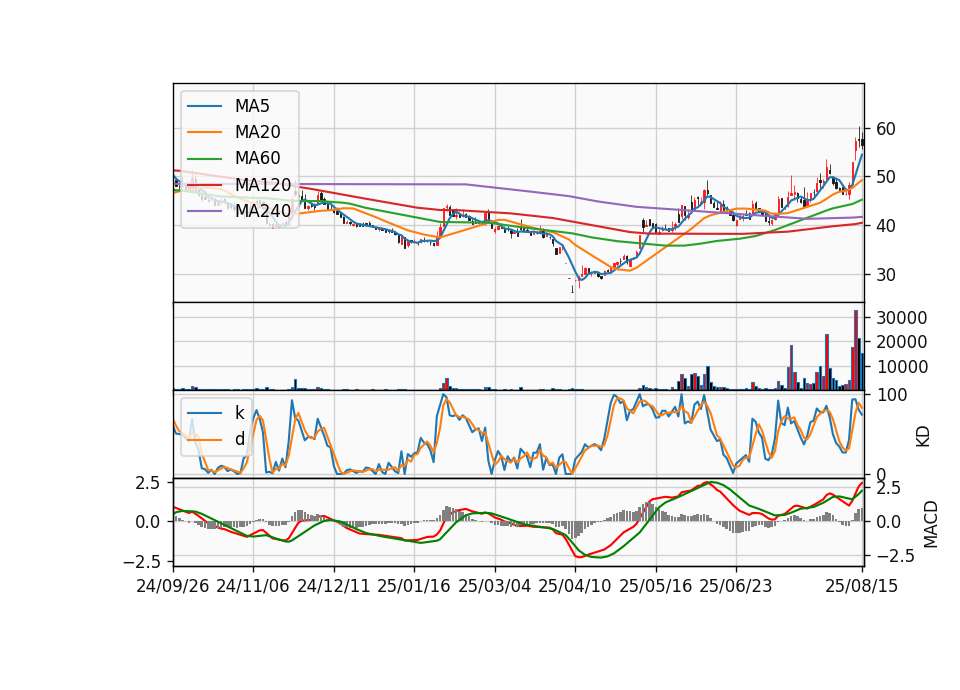
Task: Click the 24/12/11 date label
Action: (334, 586)
